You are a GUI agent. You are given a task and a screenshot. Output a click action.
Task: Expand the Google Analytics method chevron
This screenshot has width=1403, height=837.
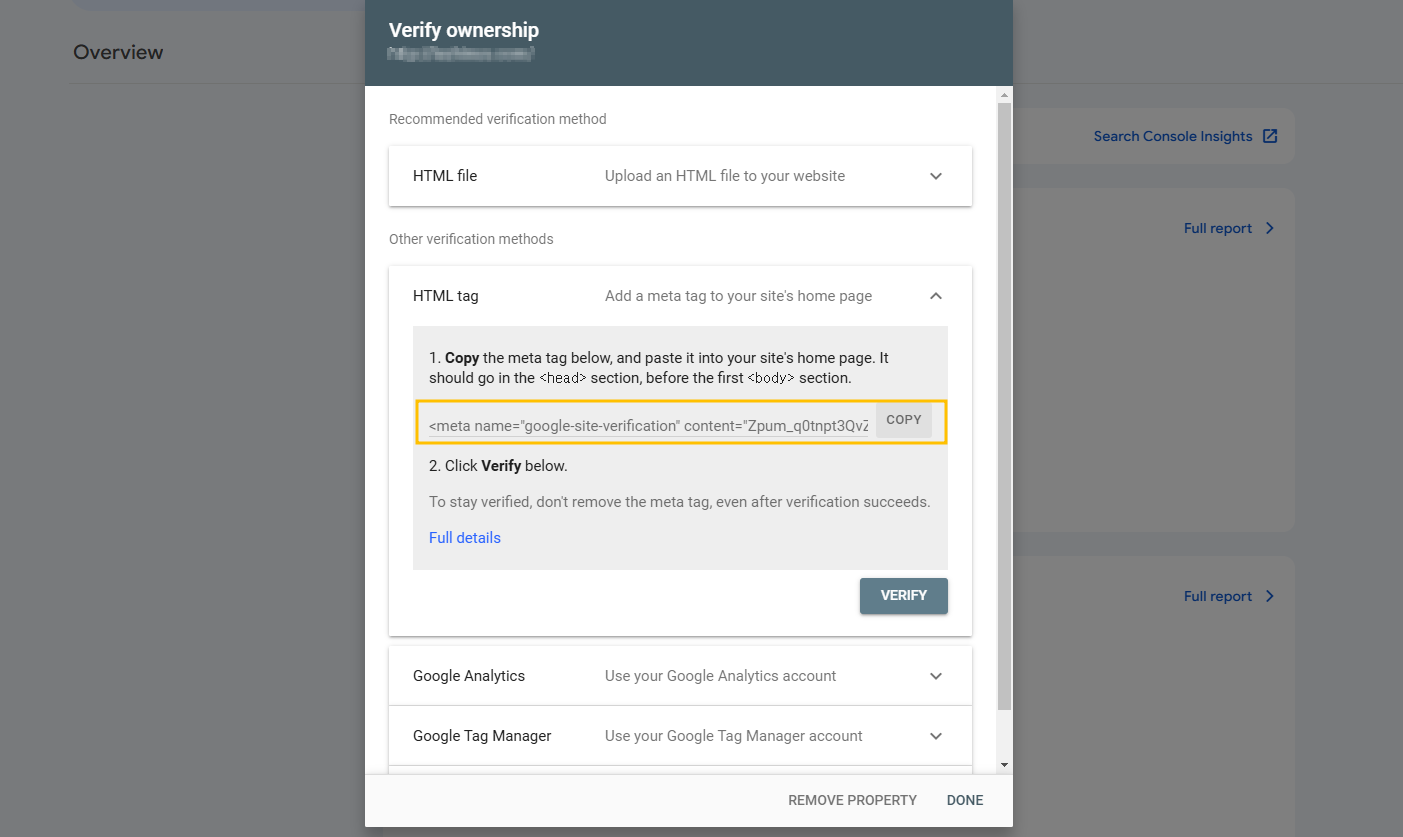pos(936,676)
